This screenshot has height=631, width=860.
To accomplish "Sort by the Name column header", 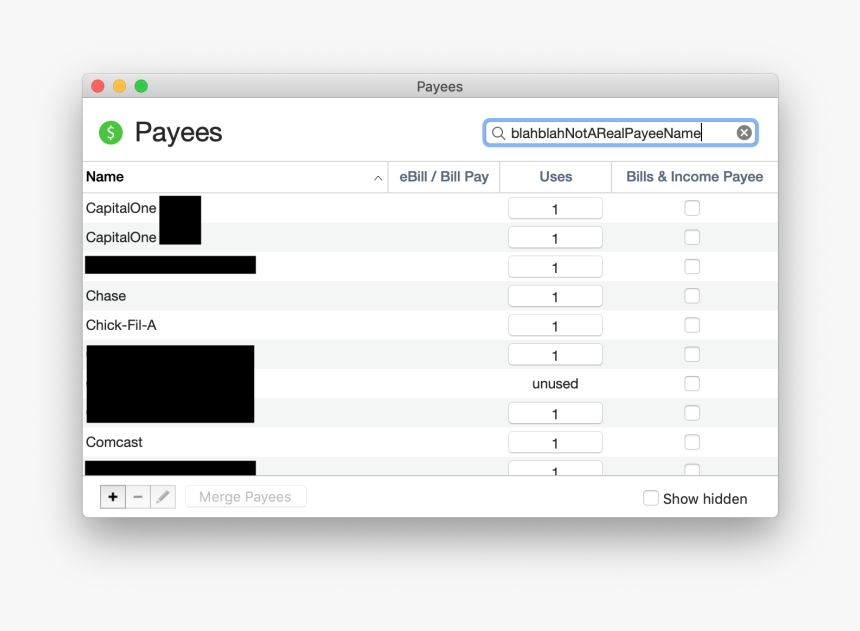I will (x=235, y=177).
